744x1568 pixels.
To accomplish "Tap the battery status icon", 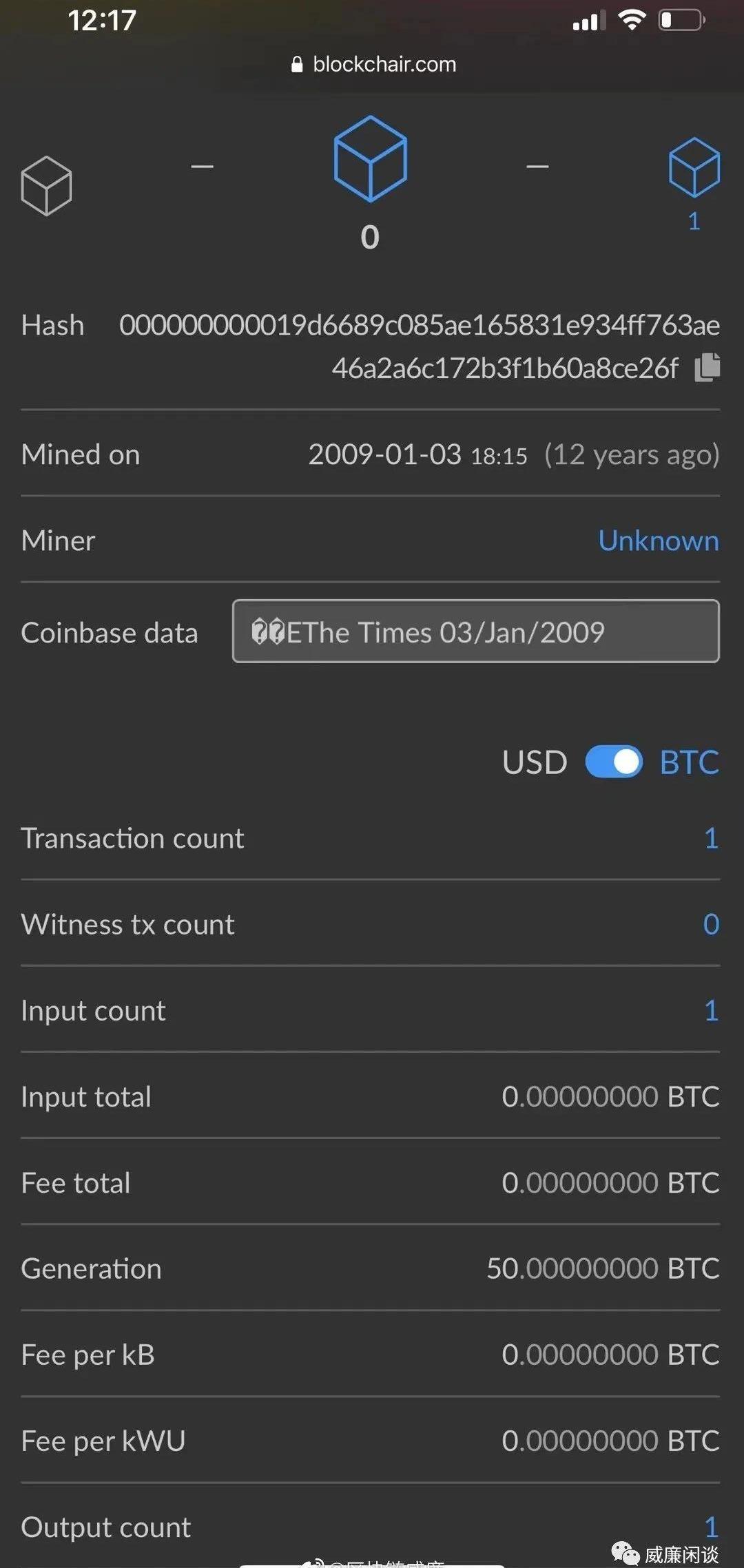I will 681,20.
